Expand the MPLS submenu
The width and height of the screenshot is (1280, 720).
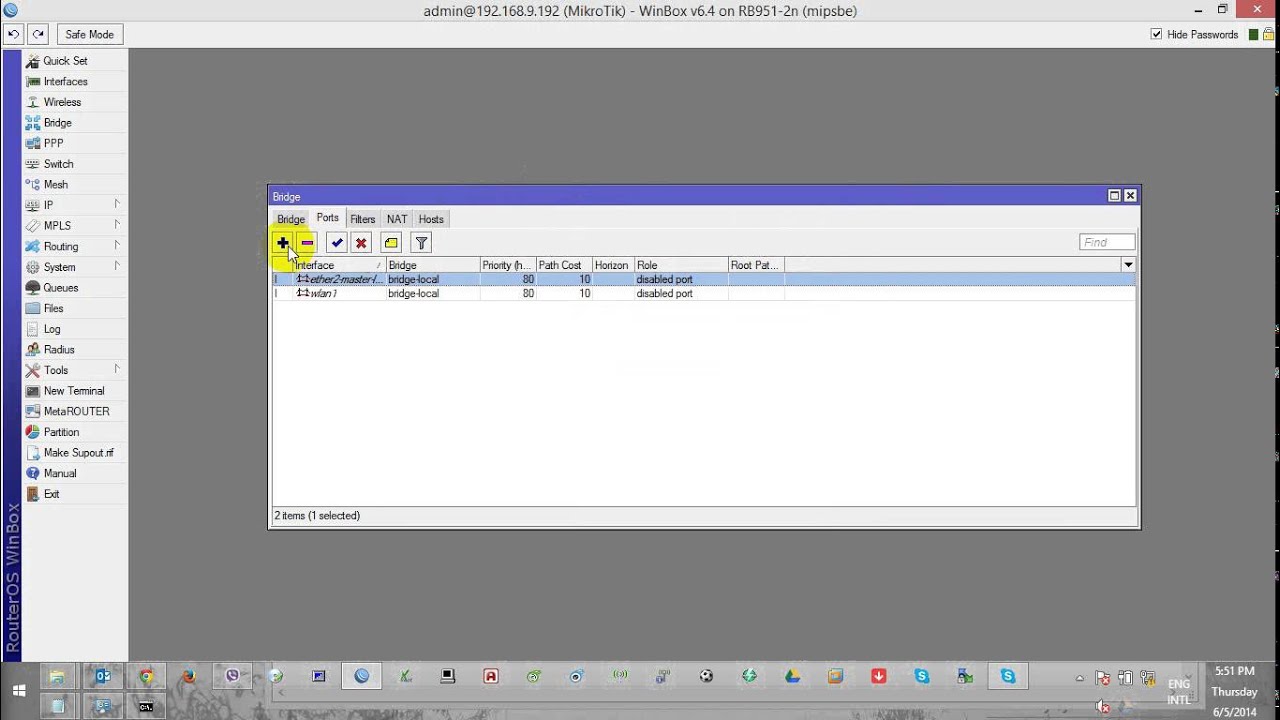[75, 226]
